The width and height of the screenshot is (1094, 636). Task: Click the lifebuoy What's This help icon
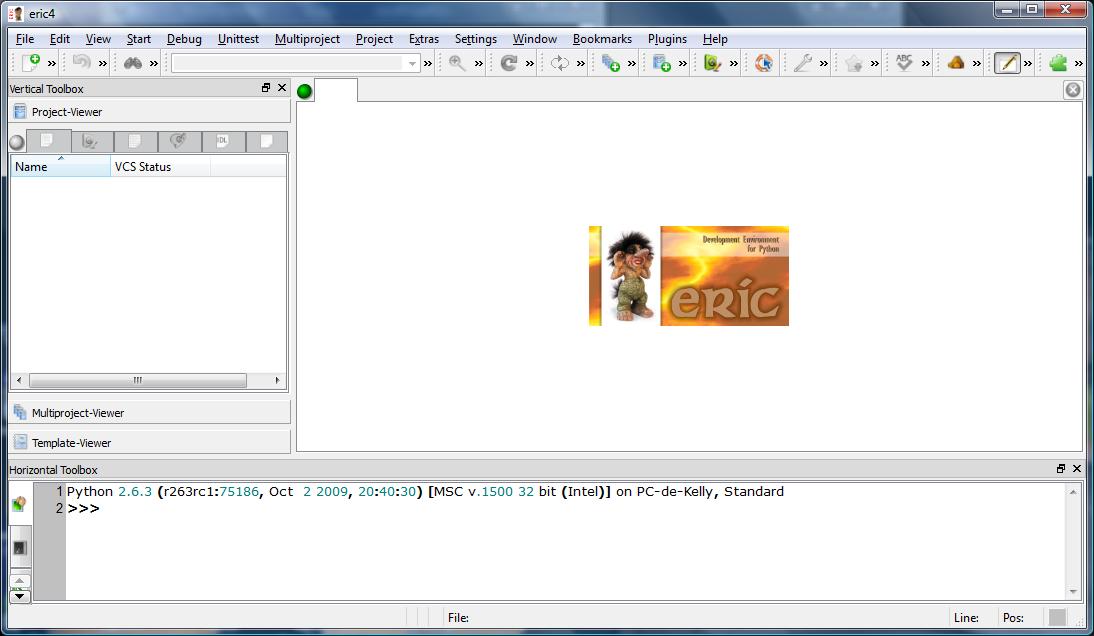tap(764, 63)
